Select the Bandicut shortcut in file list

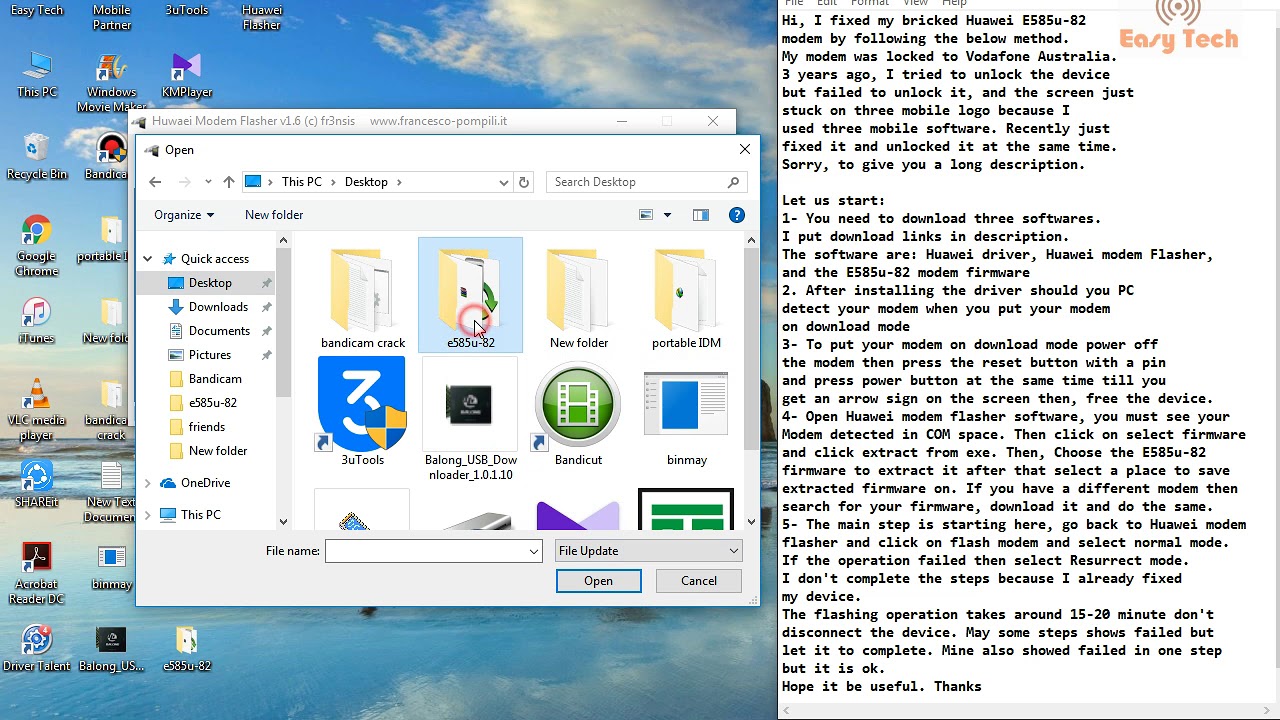578,412
